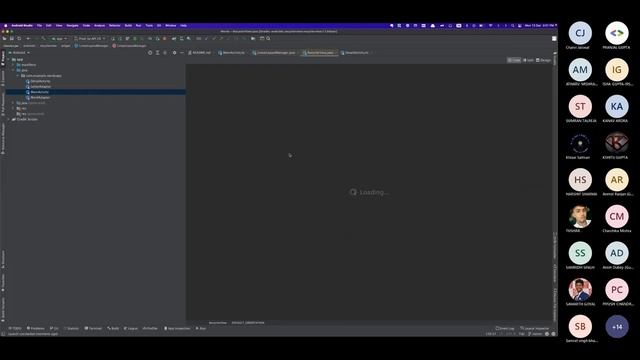Click the SB participant avatar

(x=580, y=327)
